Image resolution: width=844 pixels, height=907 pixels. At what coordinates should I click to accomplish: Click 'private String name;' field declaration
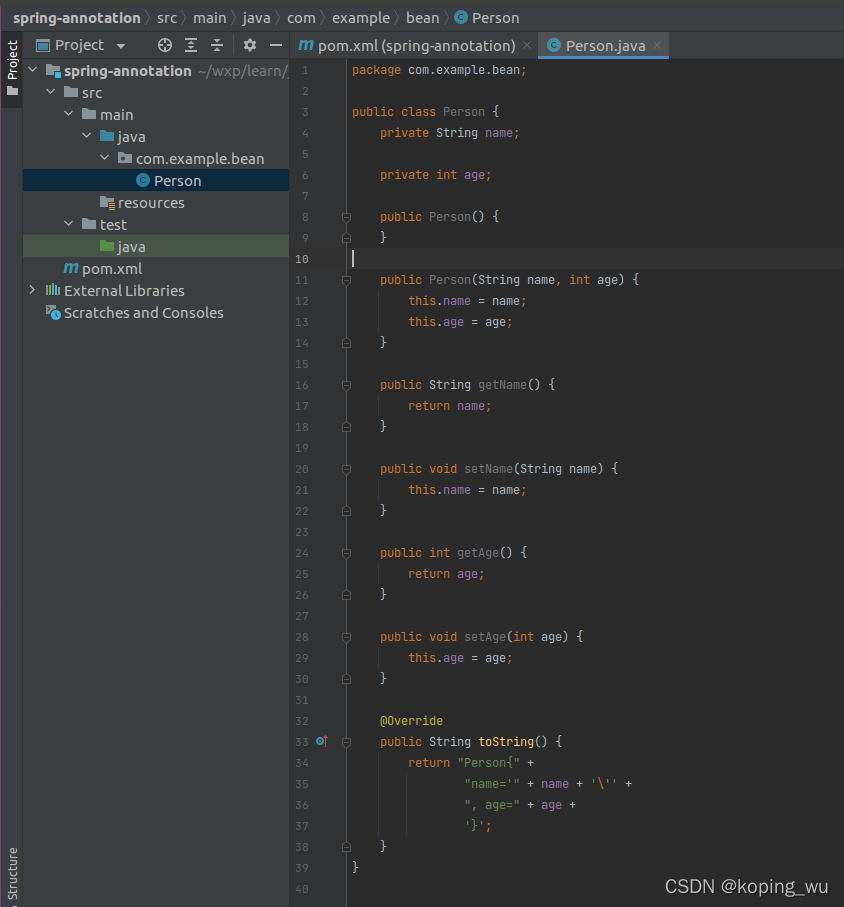pyautogui.click(x=449, y=133)
